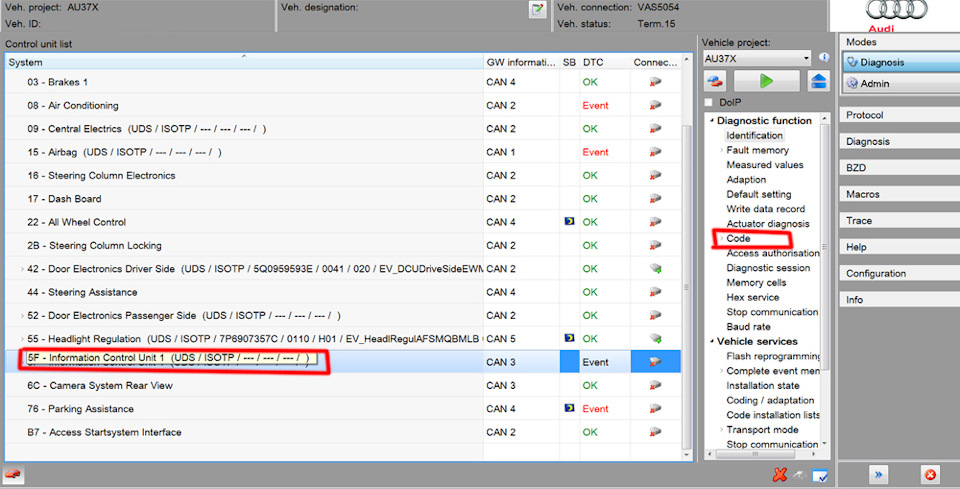The height and width of the screenshot is (489, 960).
Task: Open the Trace panel
Action: pyautogui.click(x=899, y=220)
